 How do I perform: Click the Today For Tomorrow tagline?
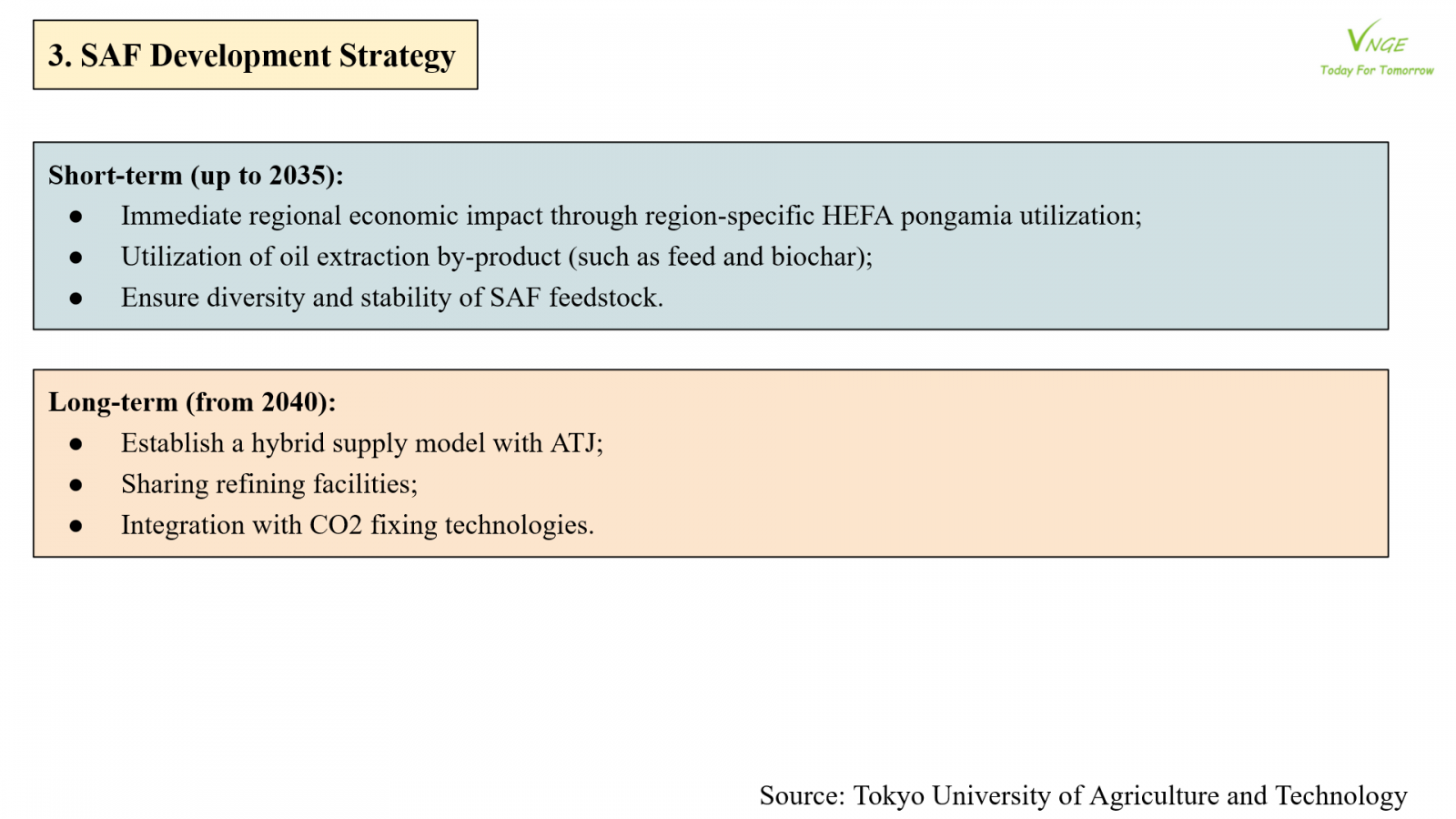click(x=1376, y=70)
